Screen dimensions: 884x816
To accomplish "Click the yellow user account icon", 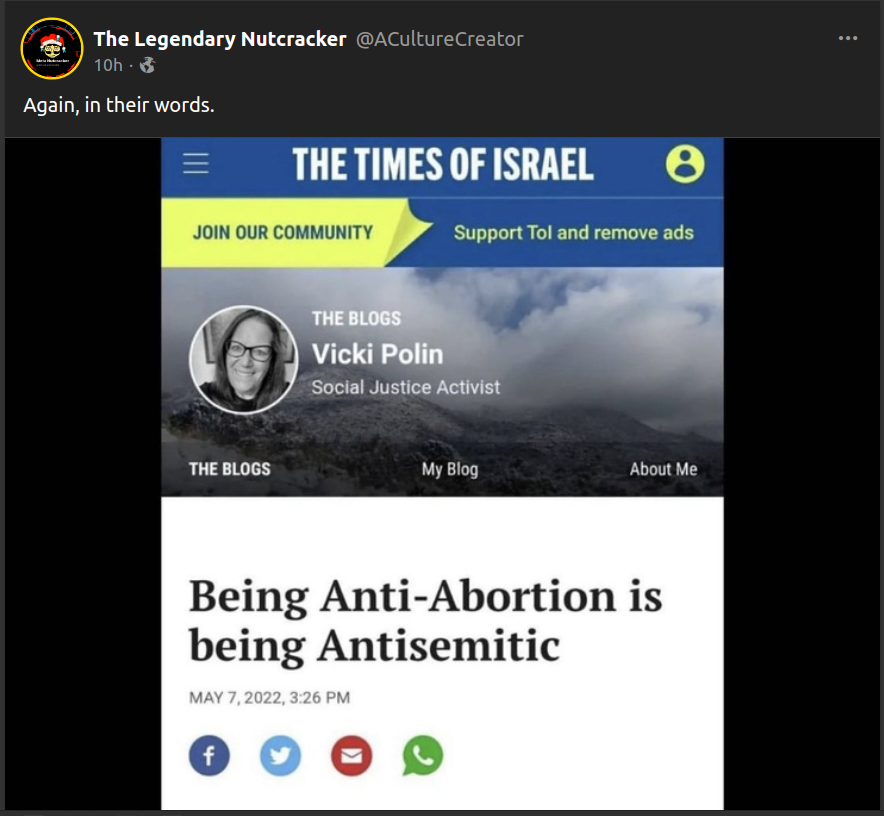I will click(685, 164).
